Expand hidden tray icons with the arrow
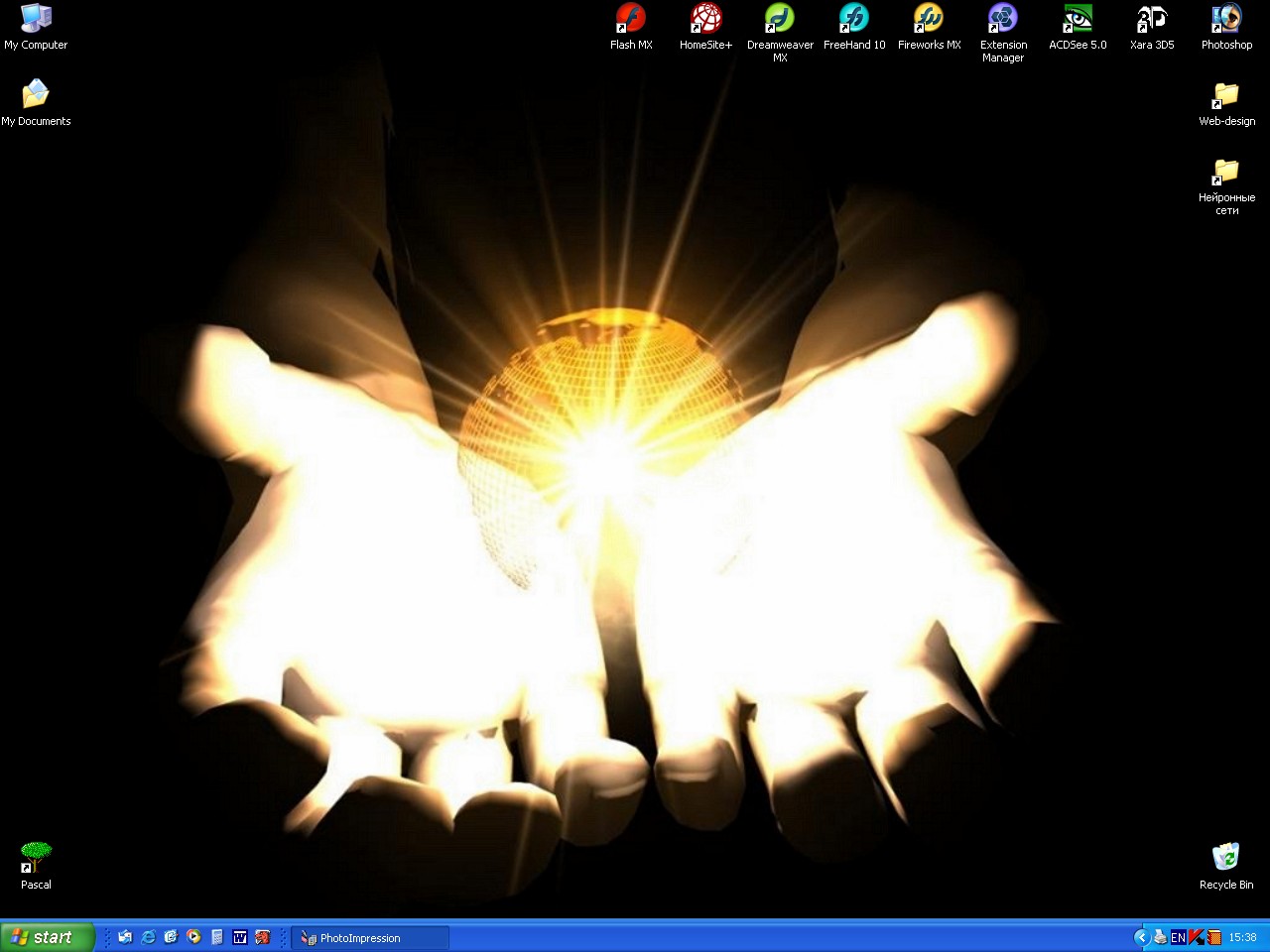This screenshot has height=952, width=1270. 1141,937
